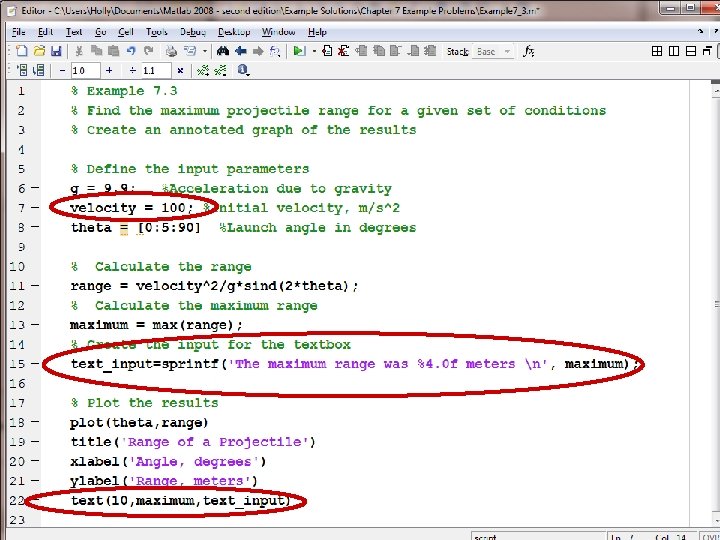Toggle breakpoint at line 19 dash

(x=35, y=441)
